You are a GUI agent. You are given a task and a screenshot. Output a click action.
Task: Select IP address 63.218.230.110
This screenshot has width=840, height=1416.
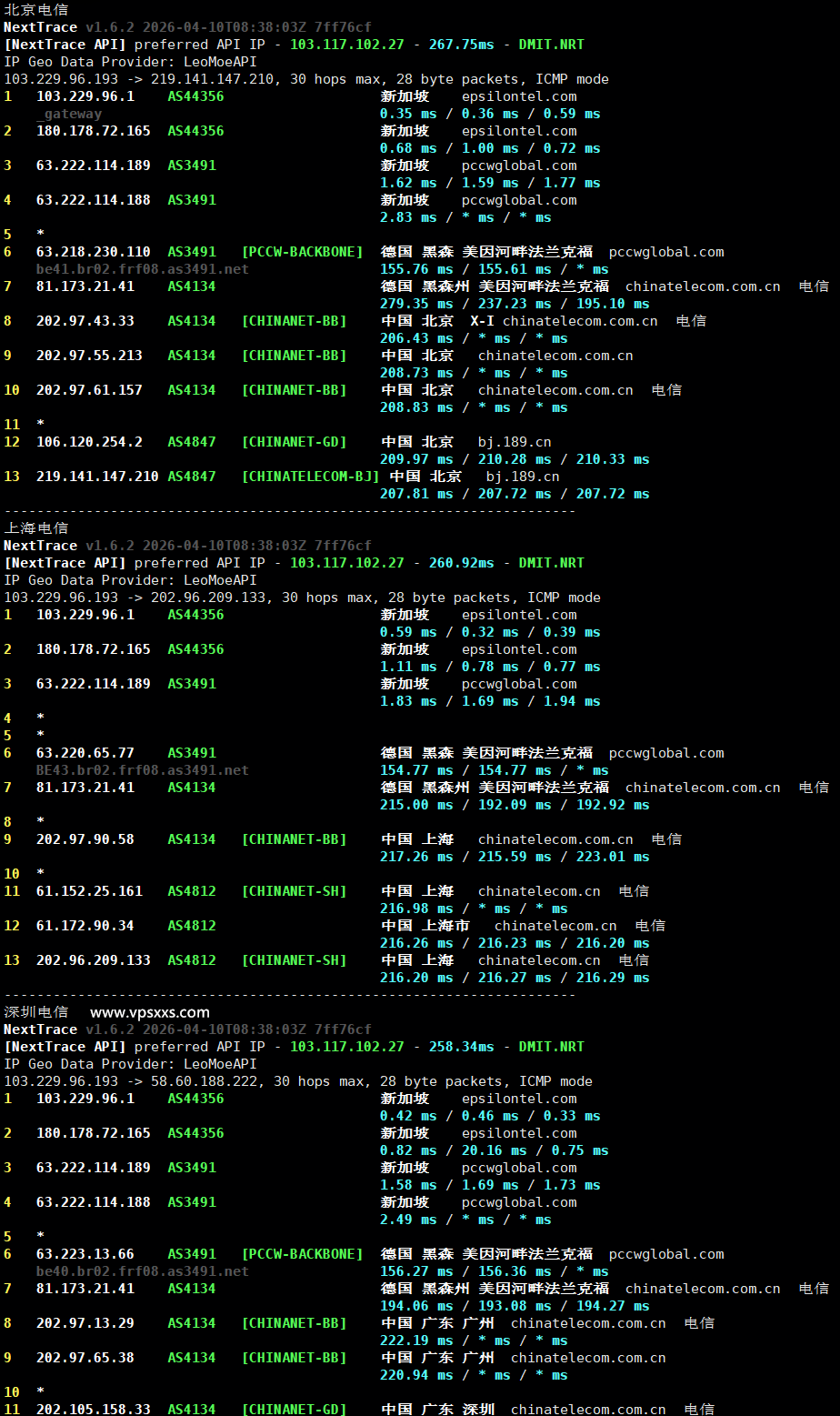point(94,252)
